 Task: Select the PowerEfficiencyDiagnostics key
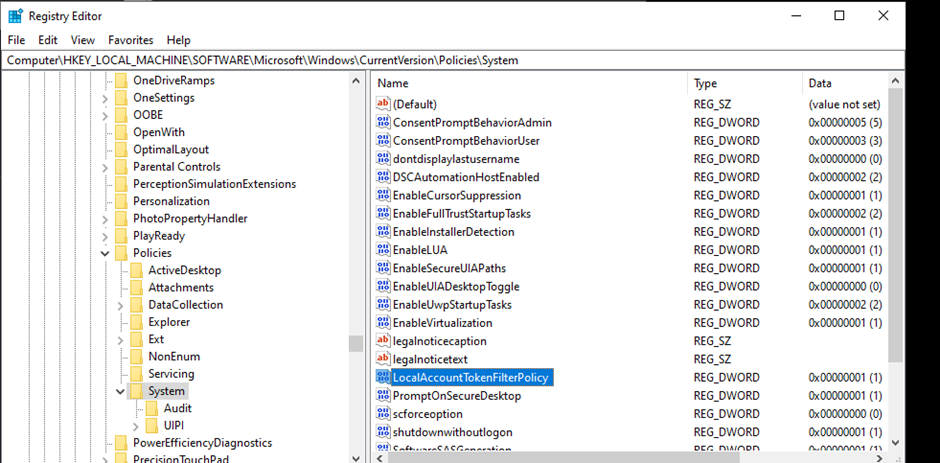click(x=203, y=443)
